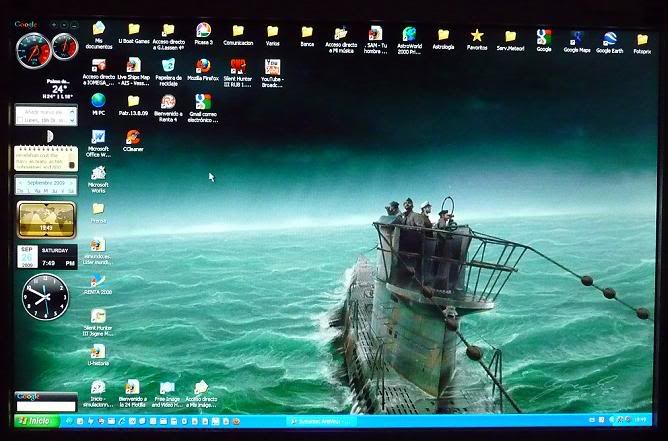Open Mi PC
Viewport: 668px width, 441px height.
98,104
